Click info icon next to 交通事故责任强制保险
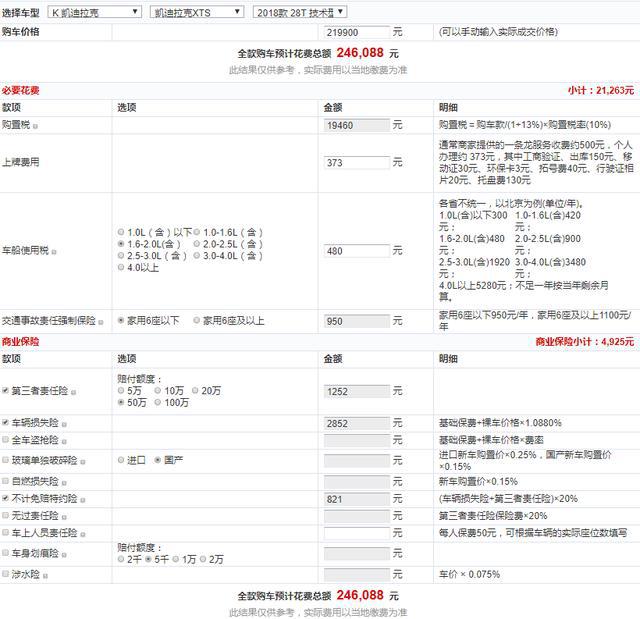This screenshot has height=619, width=640. pos(101,322)
